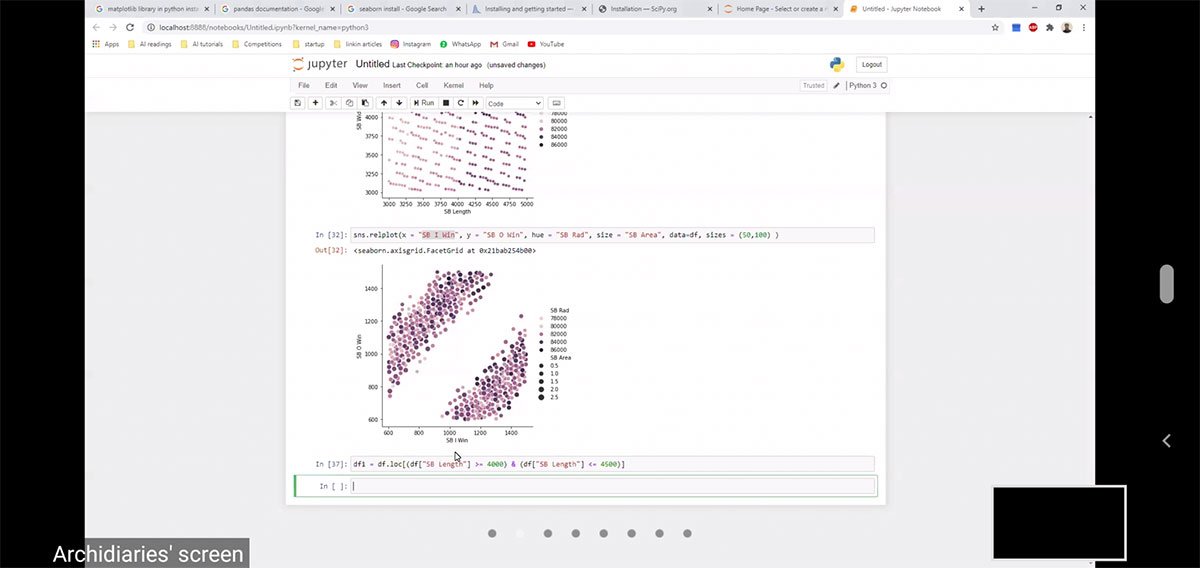Insert a cell below with plus icon

[x=316, y=103]
